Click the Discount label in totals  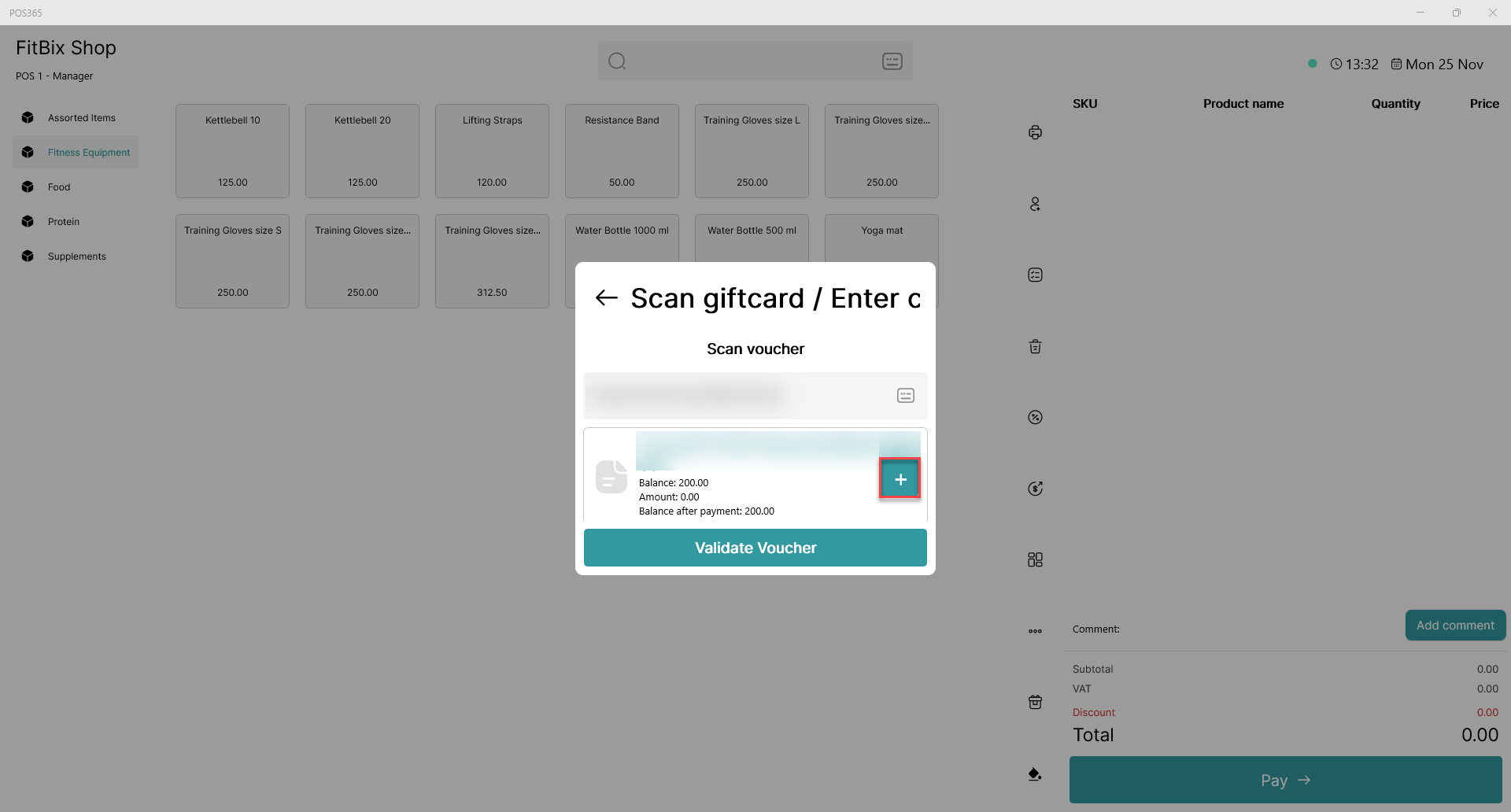(x=1093, y=712)
